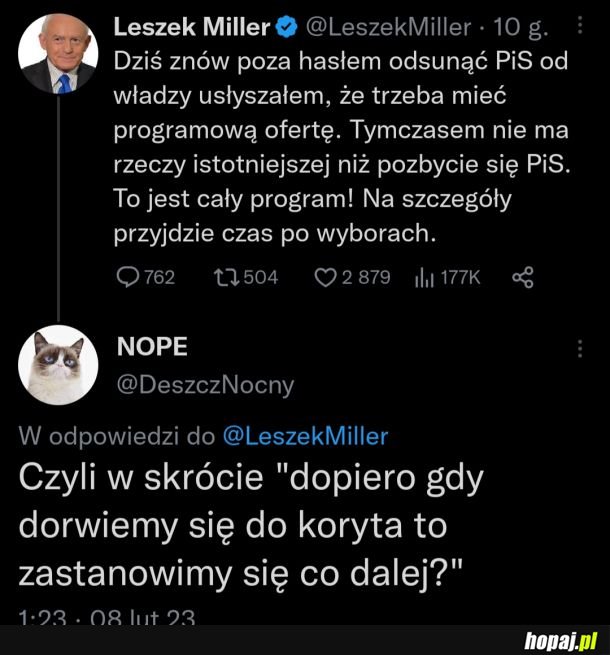Like the tweet with 2 879 hearts
The height and width of the screenshot is (655, 610).
pyautogui.click(x=327, y=277)
